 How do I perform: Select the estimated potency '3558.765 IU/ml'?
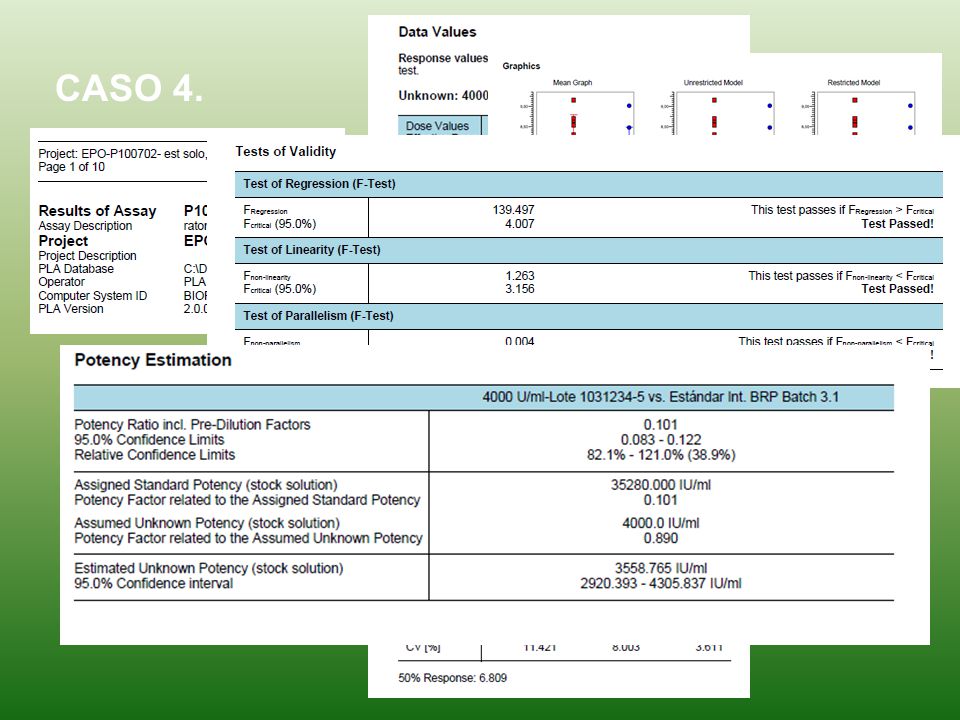pos(661,569)
